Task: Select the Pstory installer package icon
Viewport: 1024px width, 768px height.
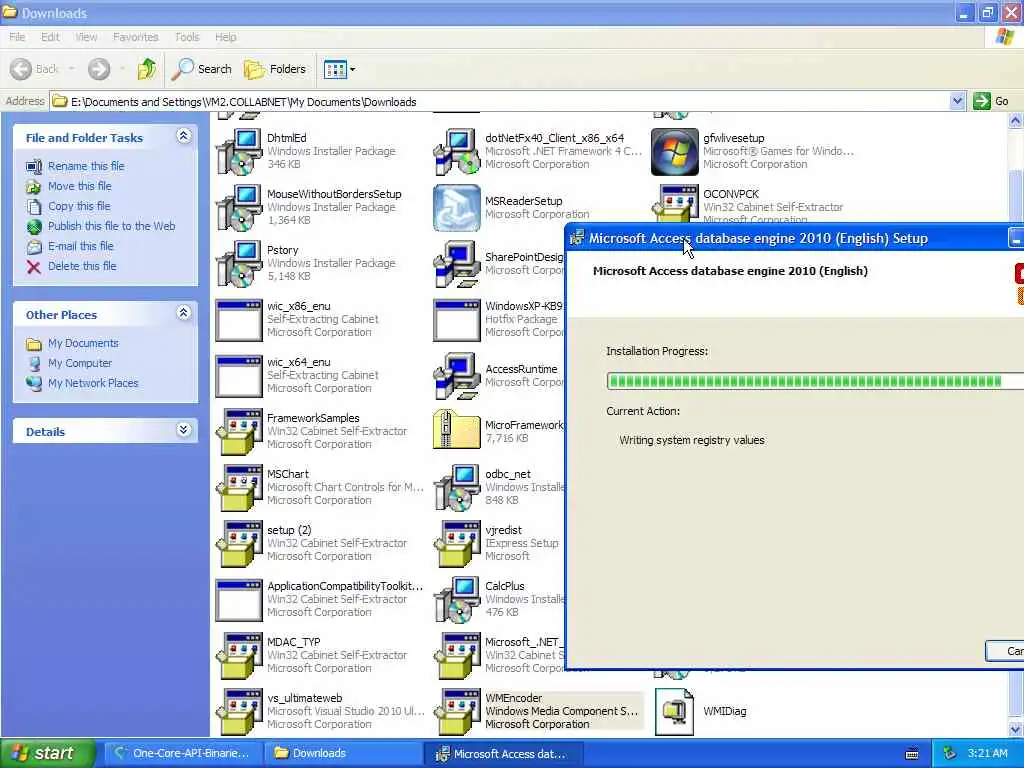Action: pos(239,264)
